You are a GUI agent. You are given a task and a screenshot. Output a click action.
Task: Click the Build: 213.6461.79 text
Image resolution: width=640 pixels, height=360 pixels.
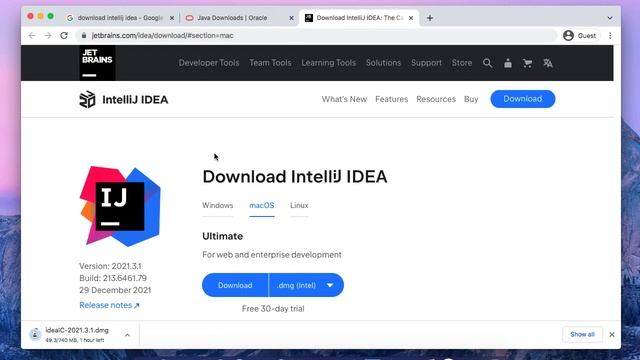click(x=113, y=278)
